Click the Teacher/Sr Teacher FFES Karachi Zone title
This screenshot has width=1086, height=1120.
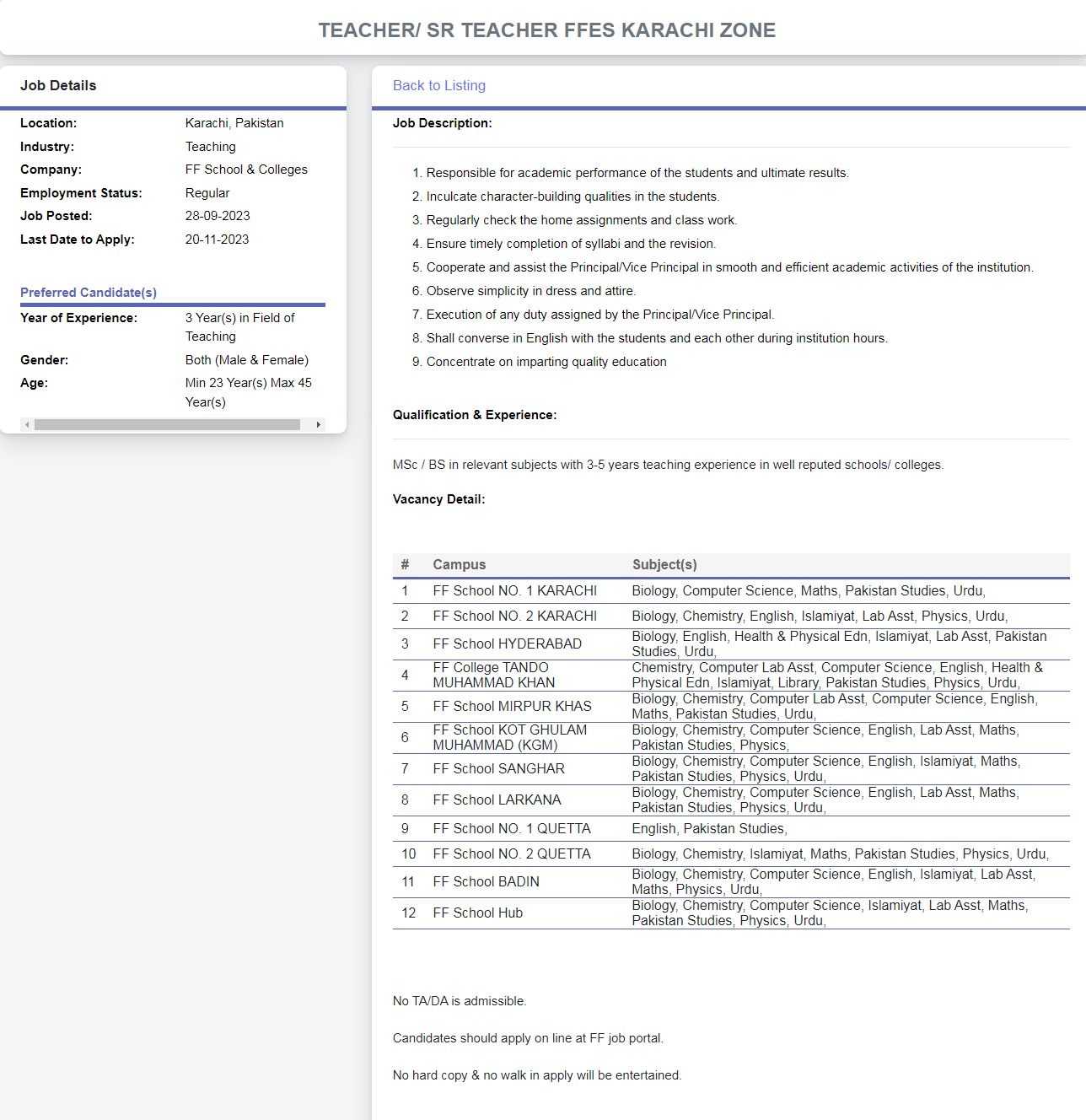click(x=546, y=30)
